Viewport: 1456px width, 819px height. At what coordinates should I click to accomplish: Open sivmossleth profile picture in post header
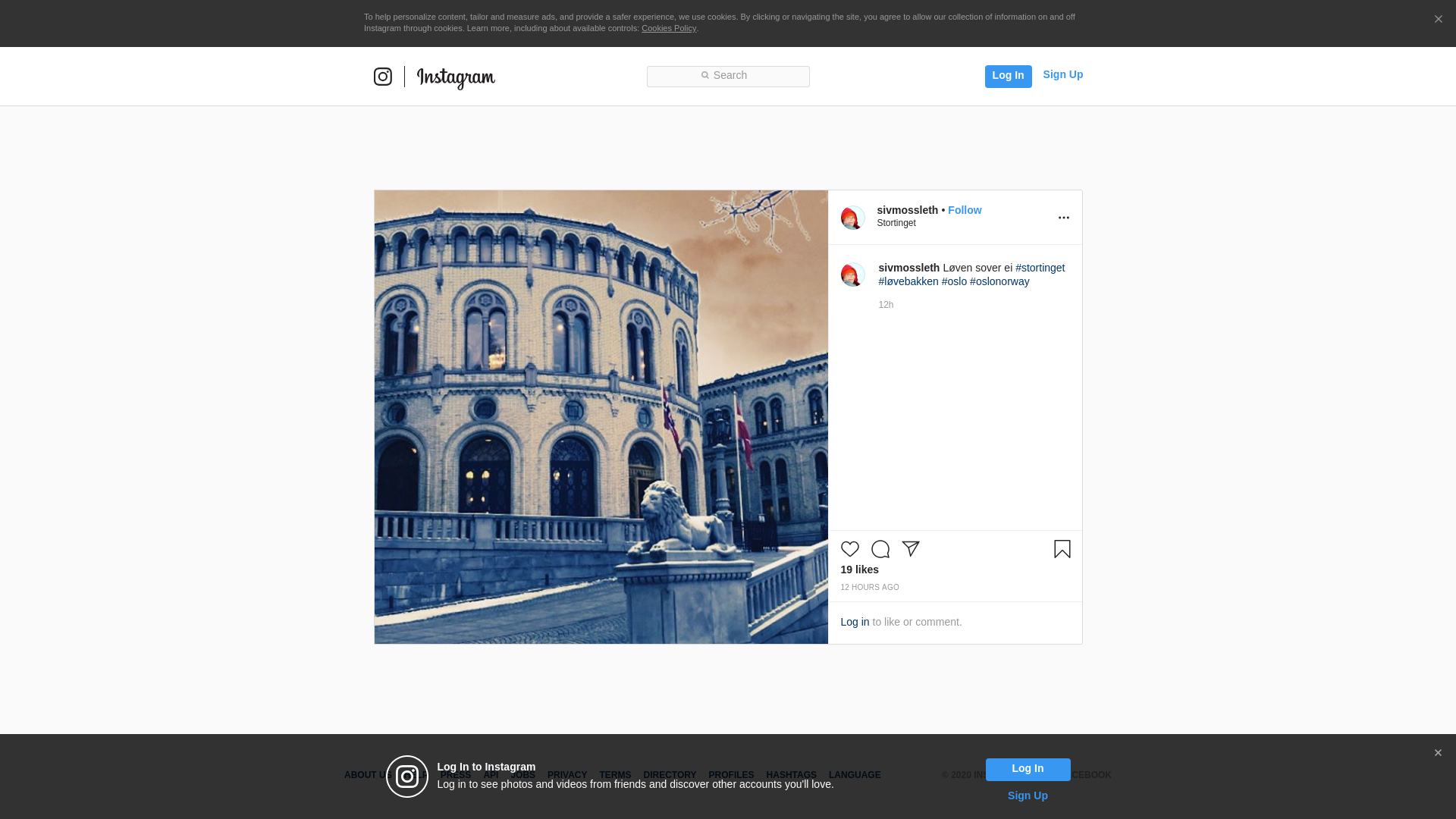click(x=852, y=218)
